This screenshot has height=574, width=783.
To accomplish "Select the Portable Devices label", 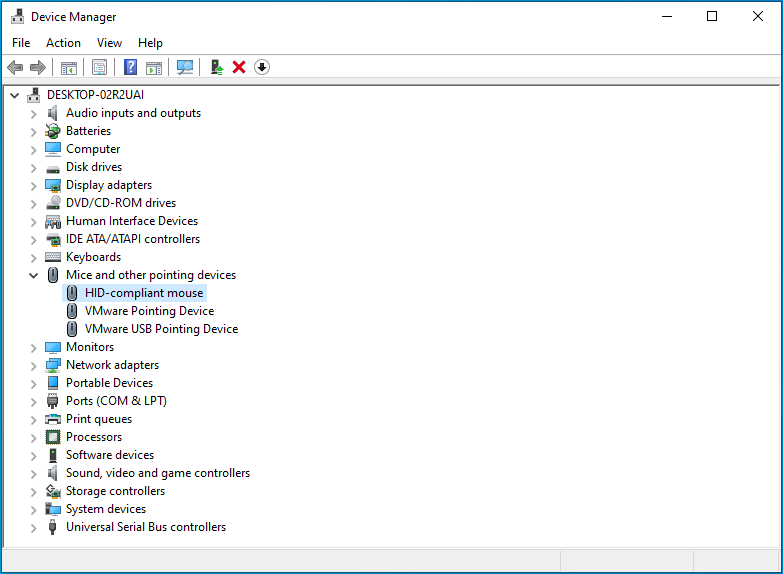I will click(x=109, y=383).
